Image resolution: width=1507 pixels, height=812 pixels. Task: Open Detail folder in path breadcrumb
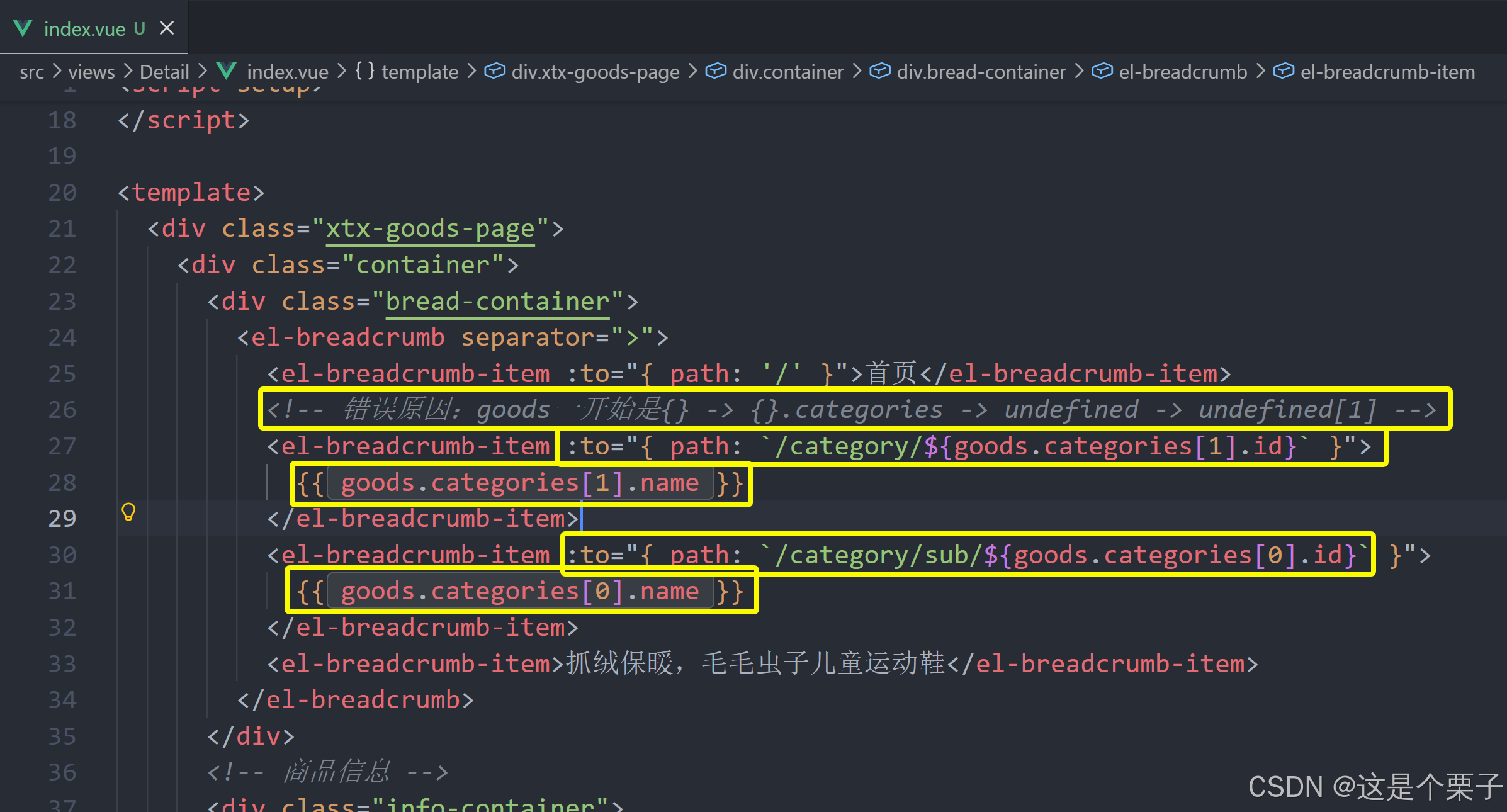(x=164, y=72)
